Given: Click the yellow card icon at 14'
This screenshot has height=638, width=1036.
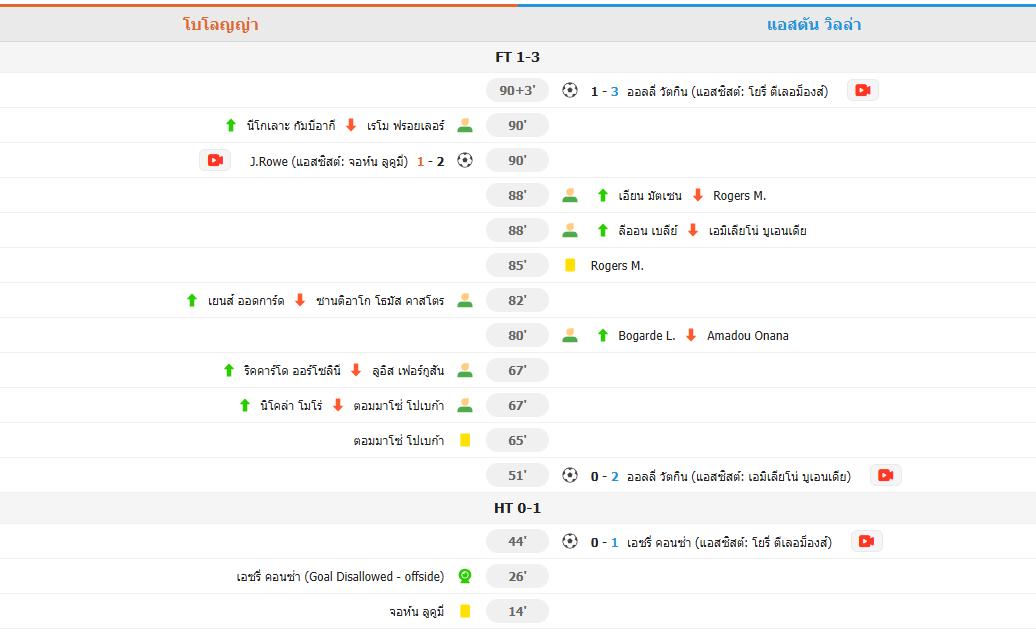Looking at the screenshot, I should (465, 611).
